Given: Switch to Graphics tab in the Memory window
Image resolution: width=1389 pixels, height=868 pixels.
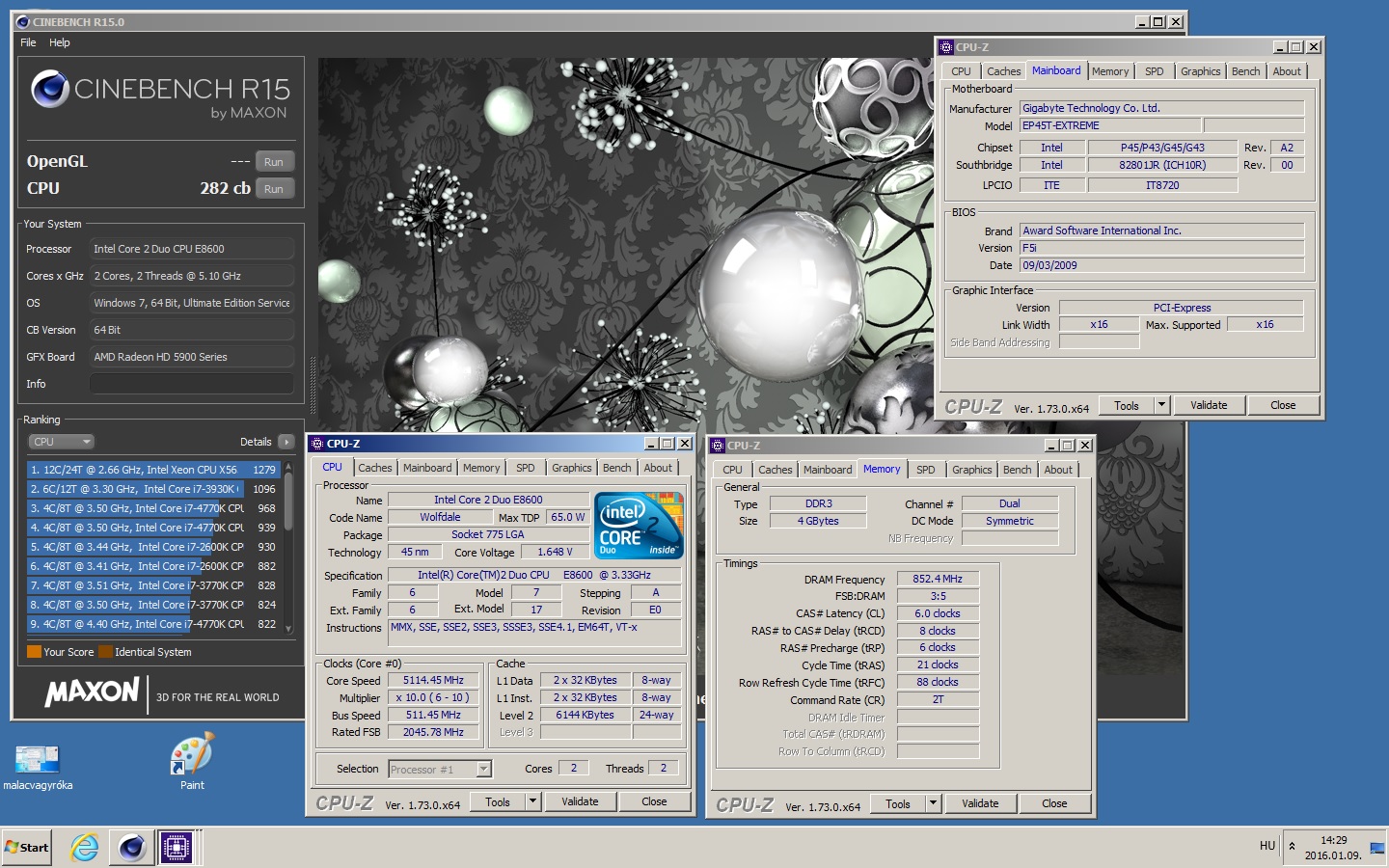Looking at the screenshot, I should pyautogui.click(x=972, y=470).
